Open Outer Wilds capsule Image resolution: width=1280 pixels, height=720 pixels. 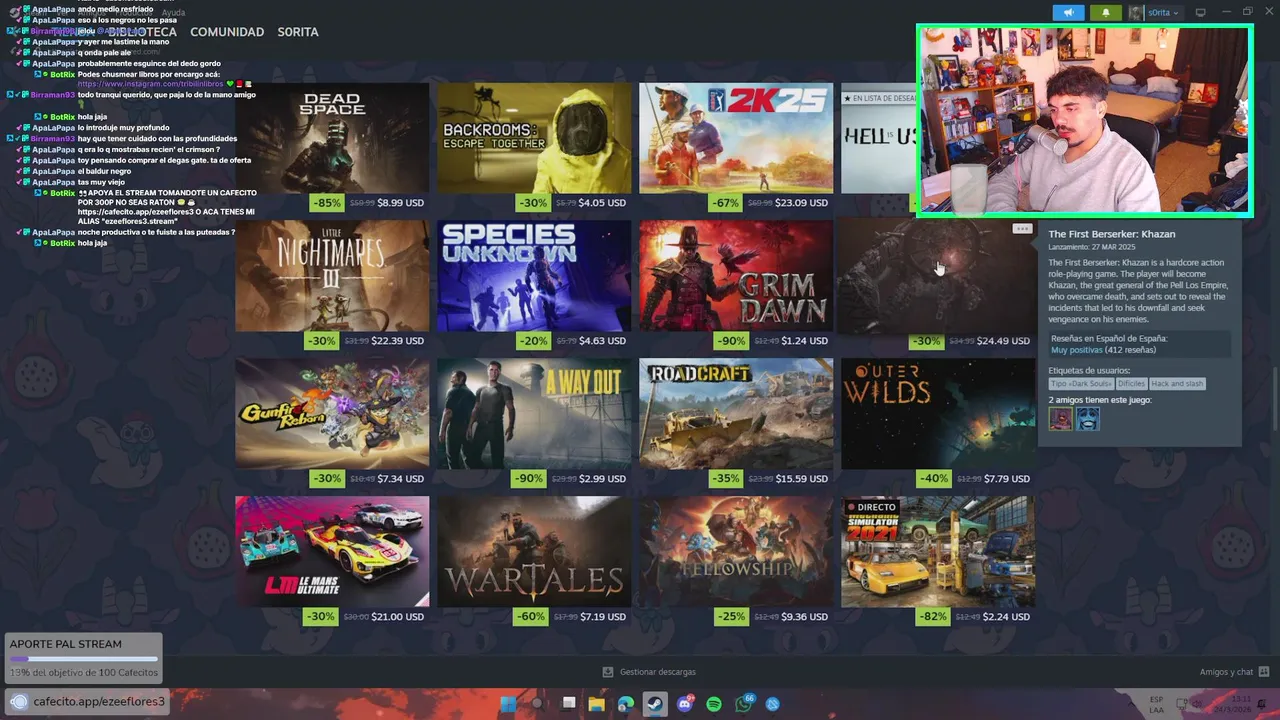pos(938,414)
